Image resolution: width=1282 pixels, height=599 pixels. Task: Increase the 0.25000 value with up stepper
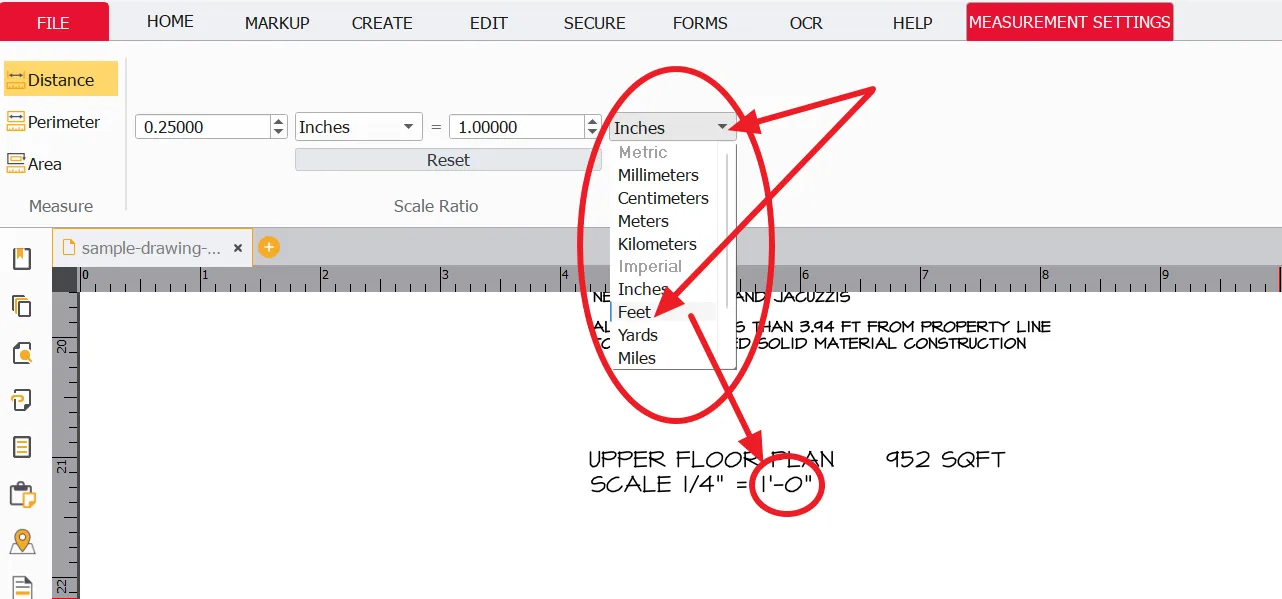click(x=279, y=122)
